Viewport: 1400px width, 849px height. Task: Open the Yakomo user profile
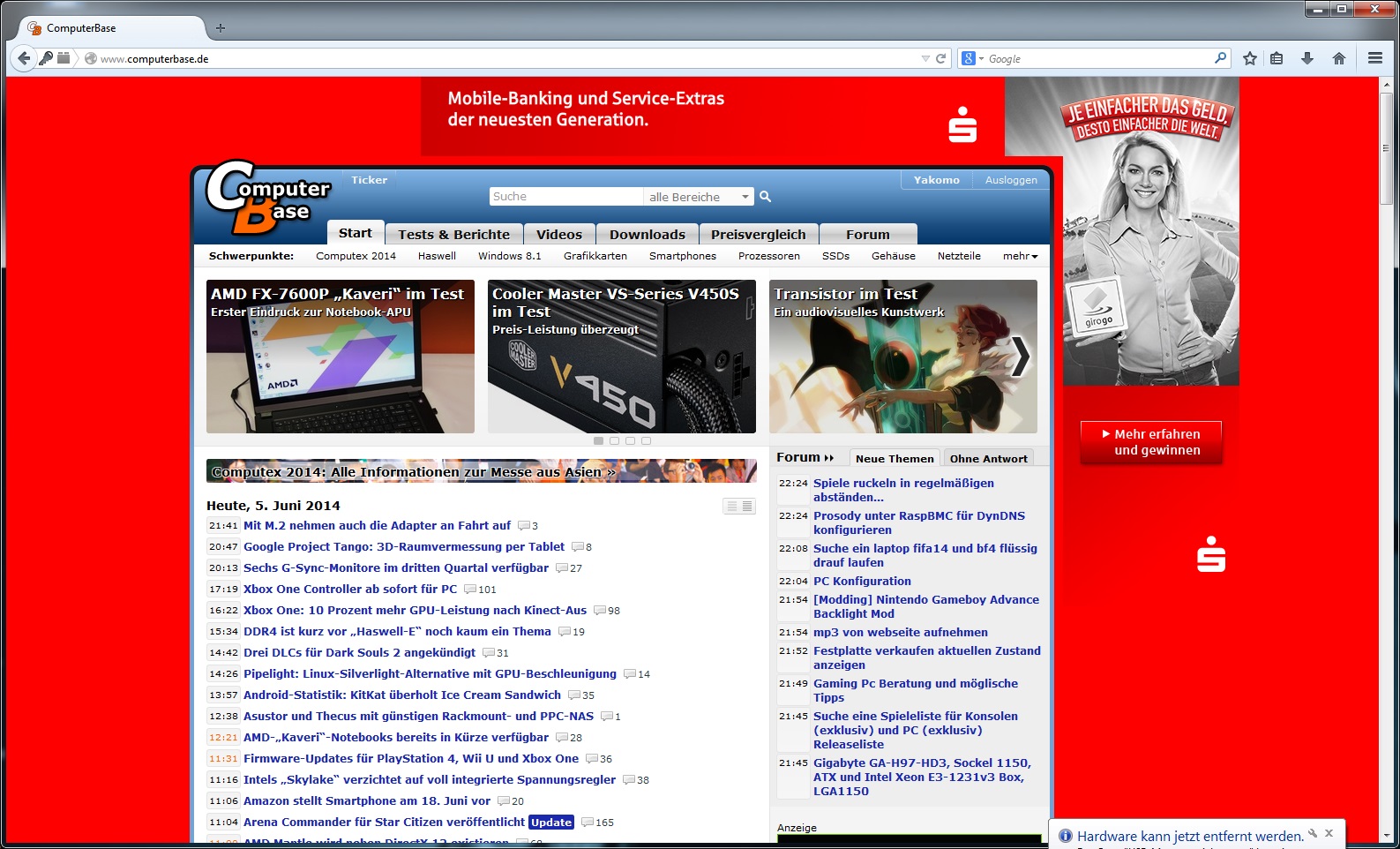(937, 180)
